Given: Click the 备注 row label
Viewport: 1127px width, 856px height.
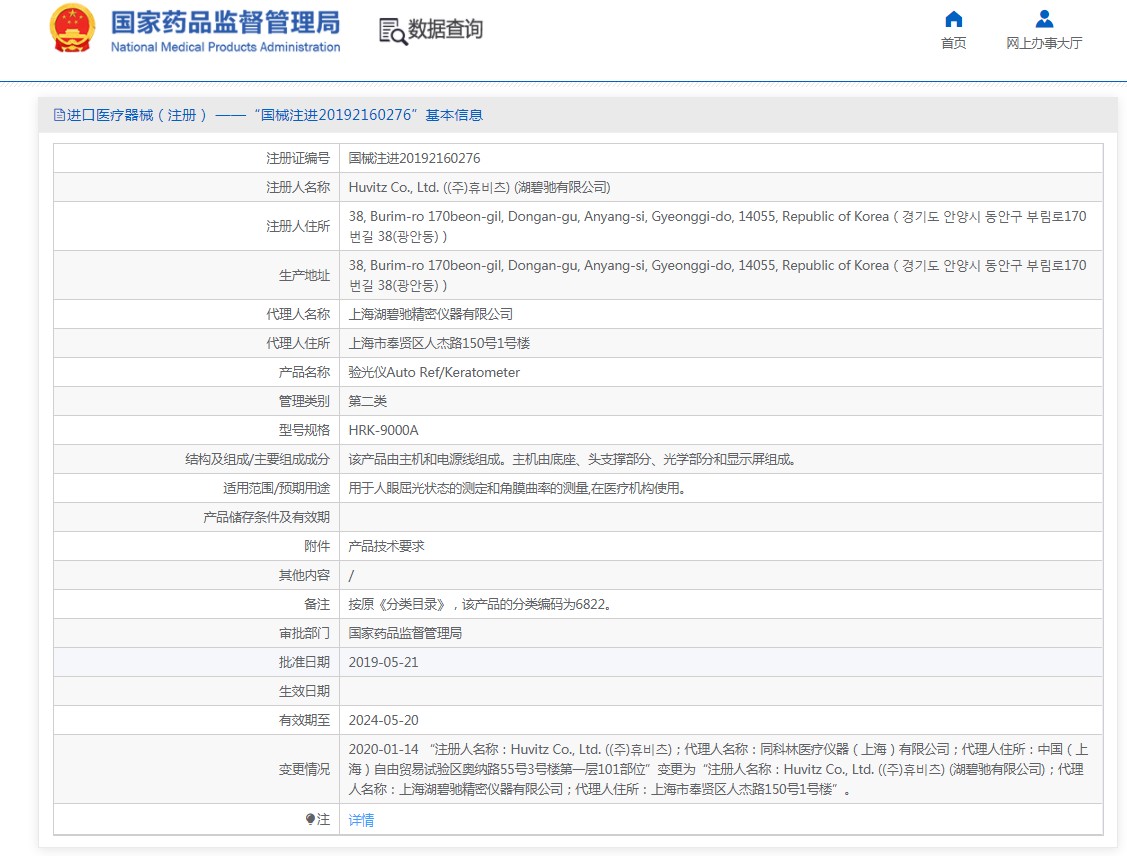Looking at the screenshot, I should pos(317,604).
